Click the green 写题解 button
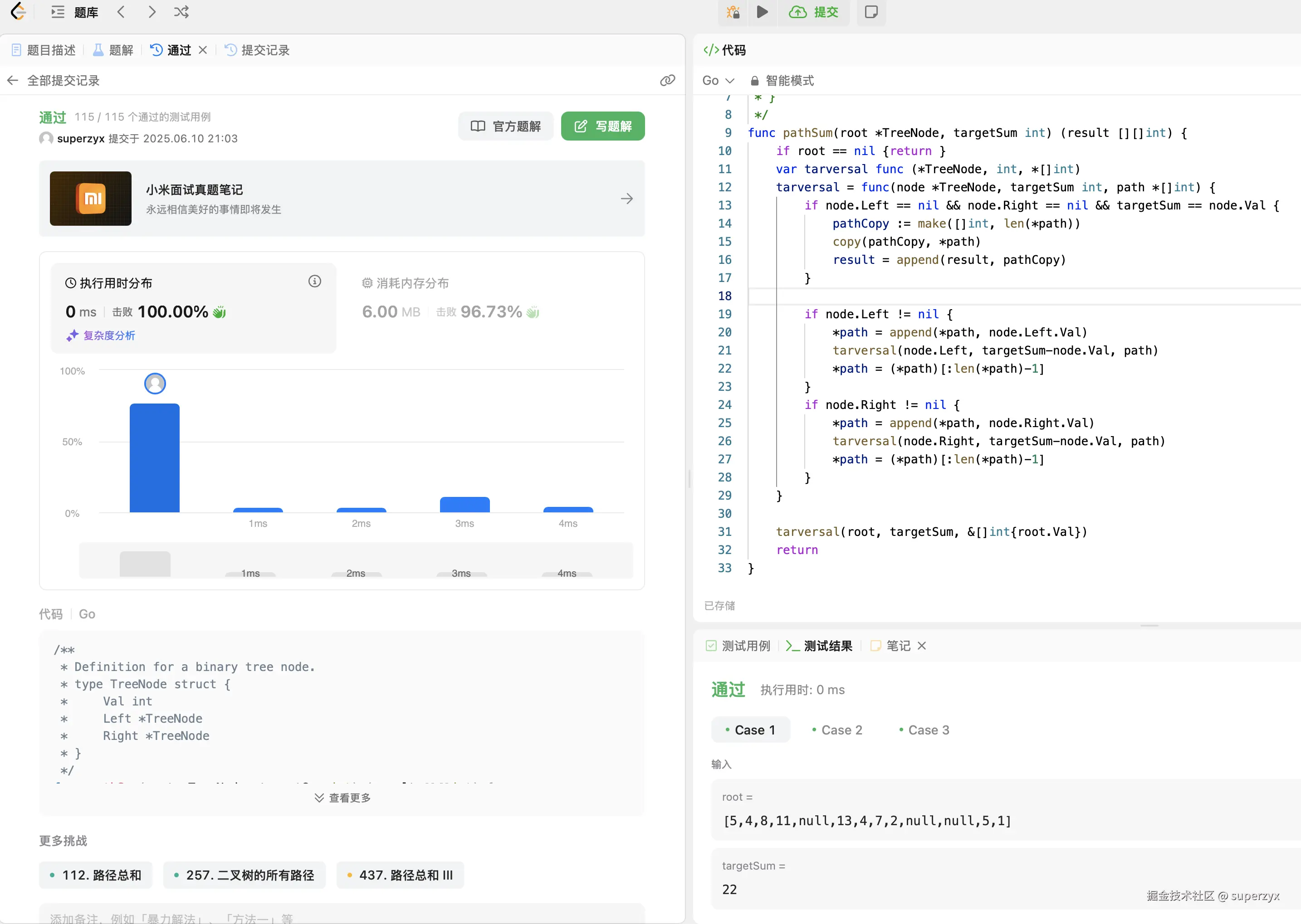Image resolution: width=1301 pixels, height=924 pixels. 602,126
